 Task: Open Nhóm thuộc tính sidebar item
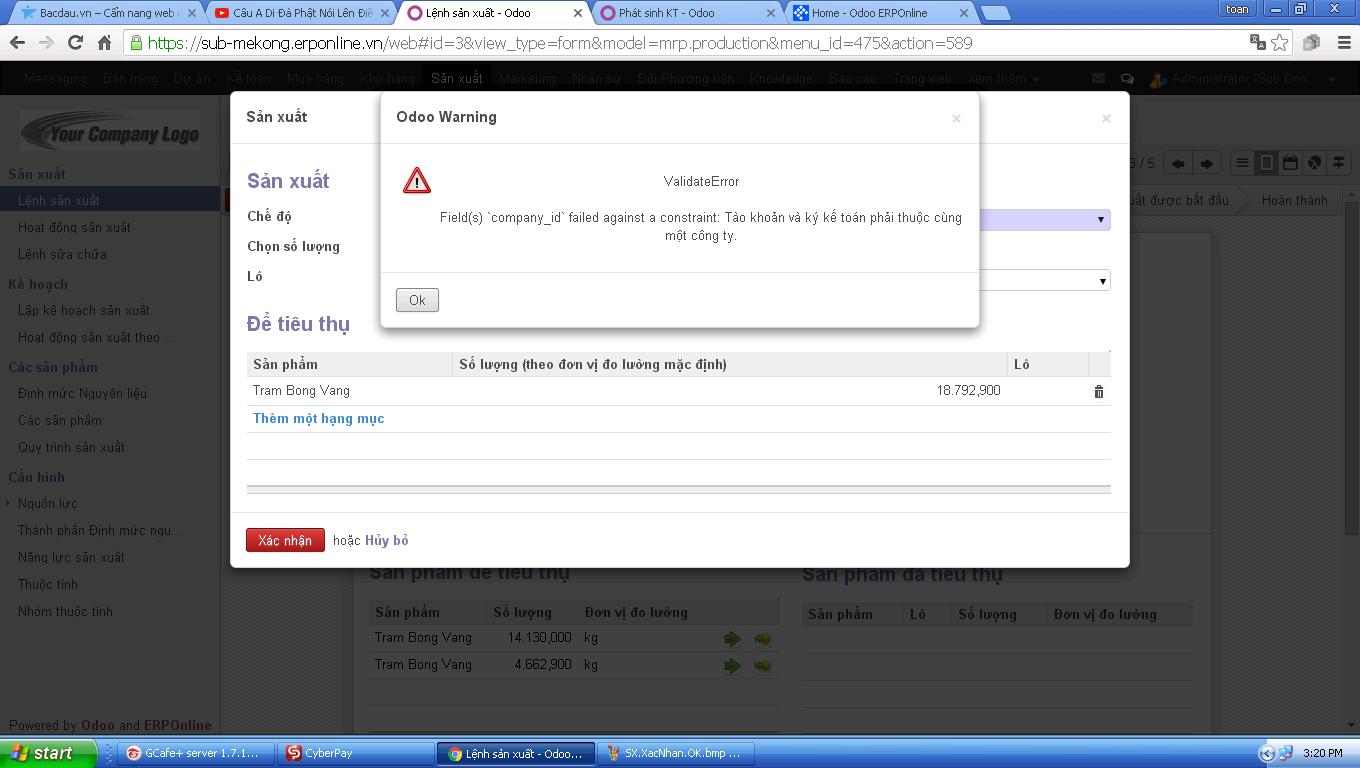(65, 611)
